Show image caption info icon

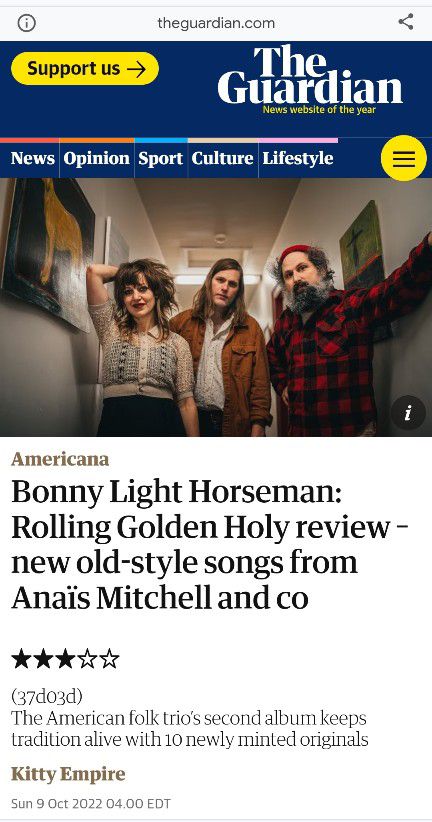407,413
